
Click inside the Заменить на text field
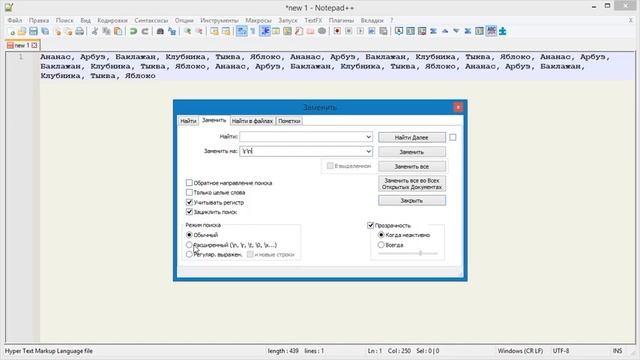302,151
